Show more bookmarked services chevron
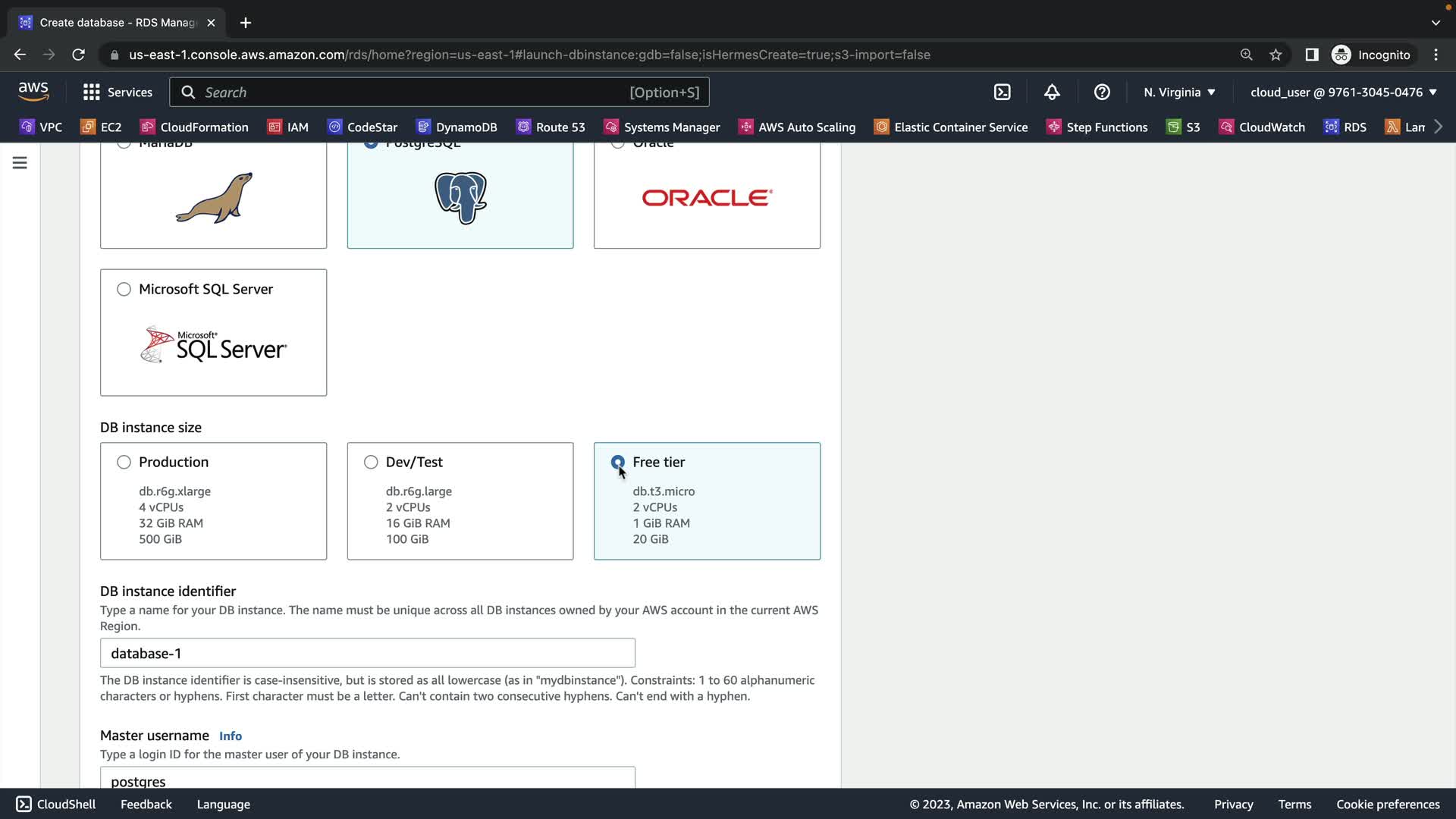This screenshot has width=1456, height=819. (1438, 127)
